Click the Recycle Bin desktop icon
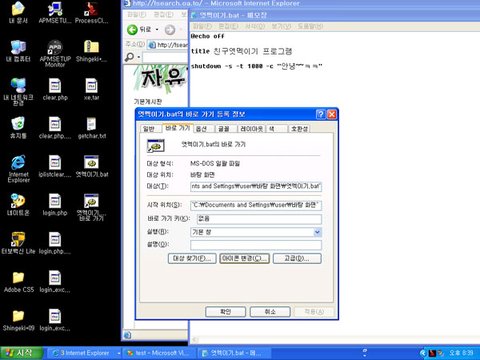 pos(18,128)
